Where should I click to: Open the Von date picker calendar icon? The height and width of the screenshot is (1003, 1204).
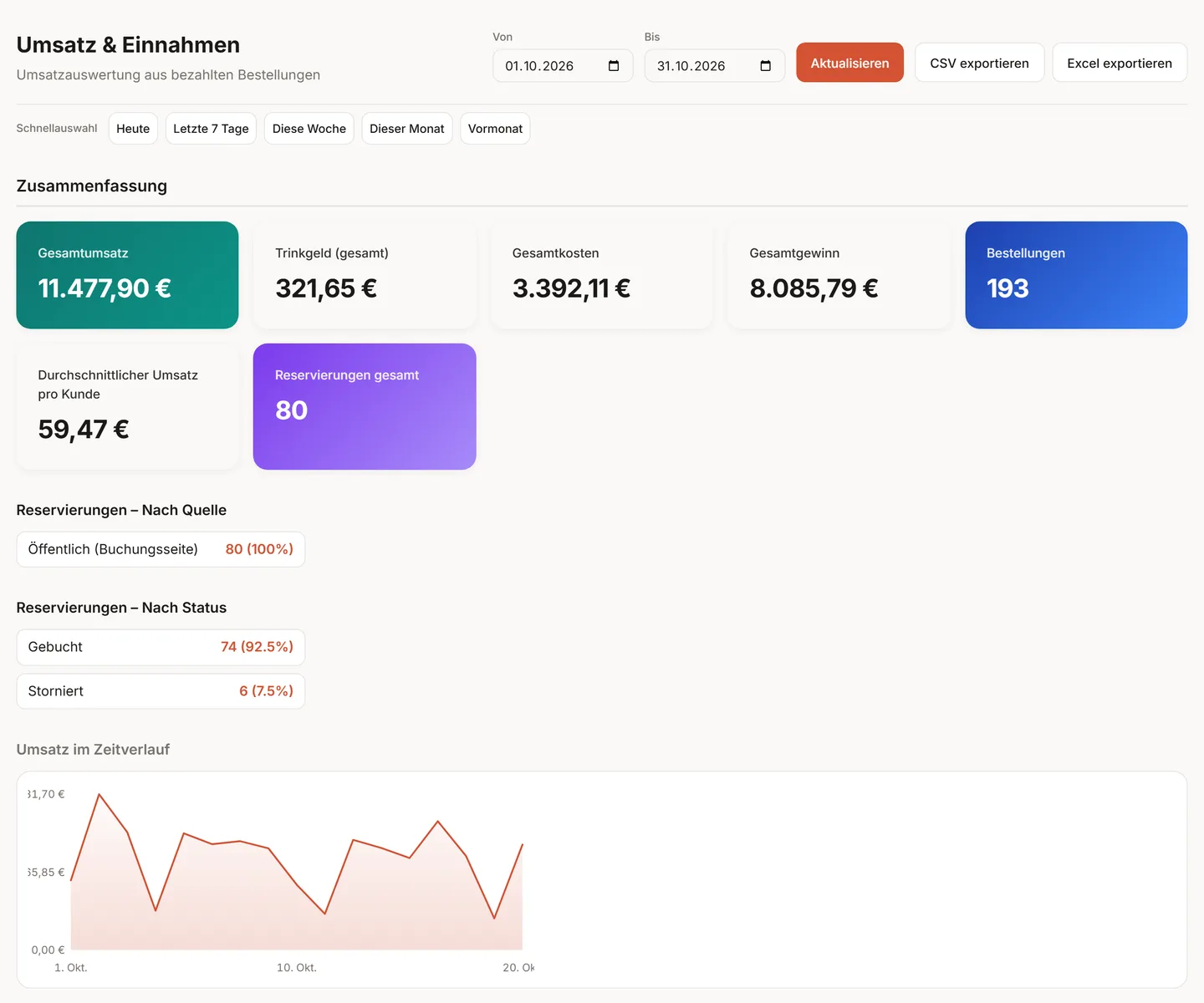tap(614, 66)
